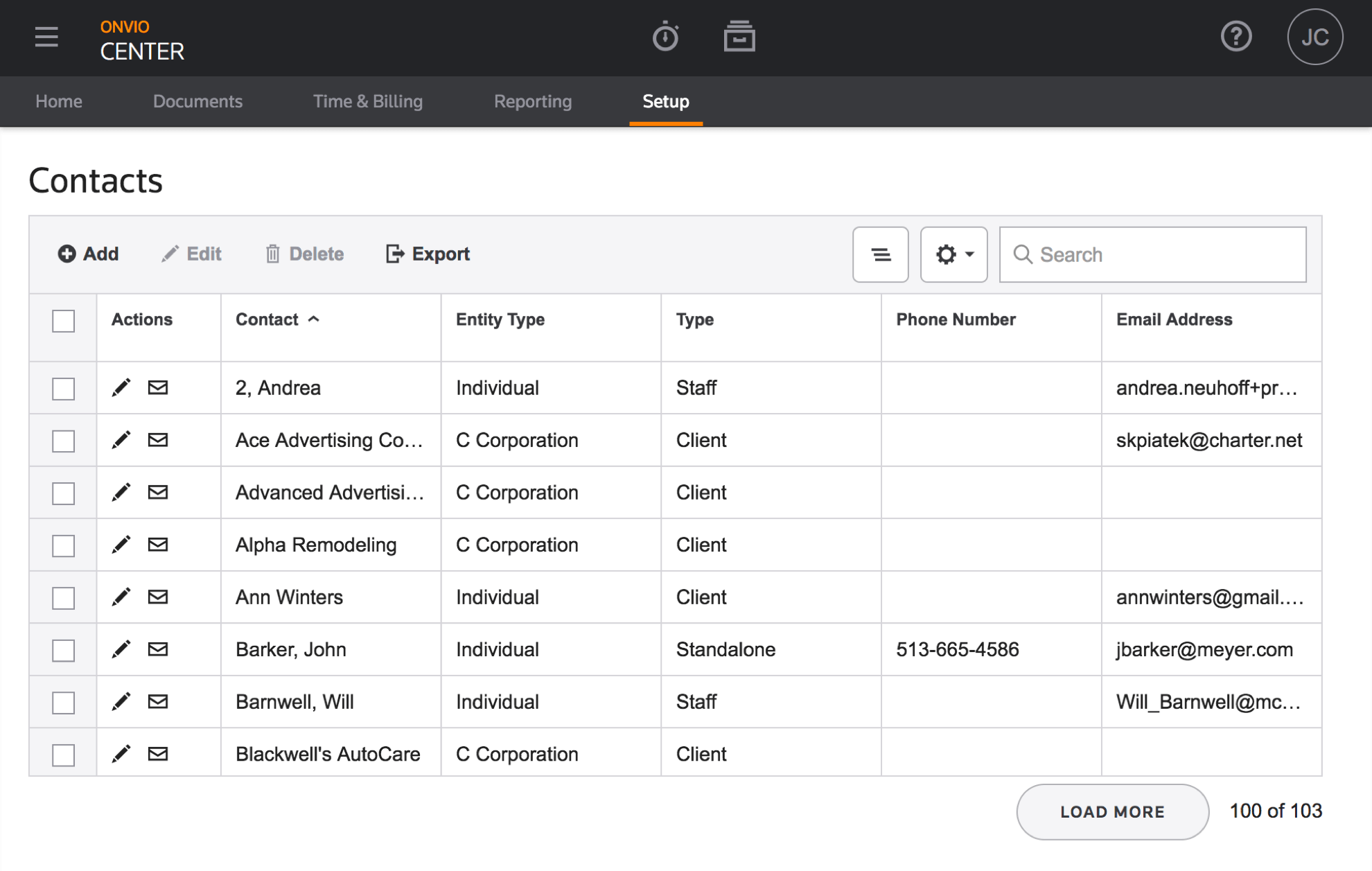Click pencil icon in Advanced Advertising row
Viewport: 1372px width, 871px height.
[x=121, y=492]
